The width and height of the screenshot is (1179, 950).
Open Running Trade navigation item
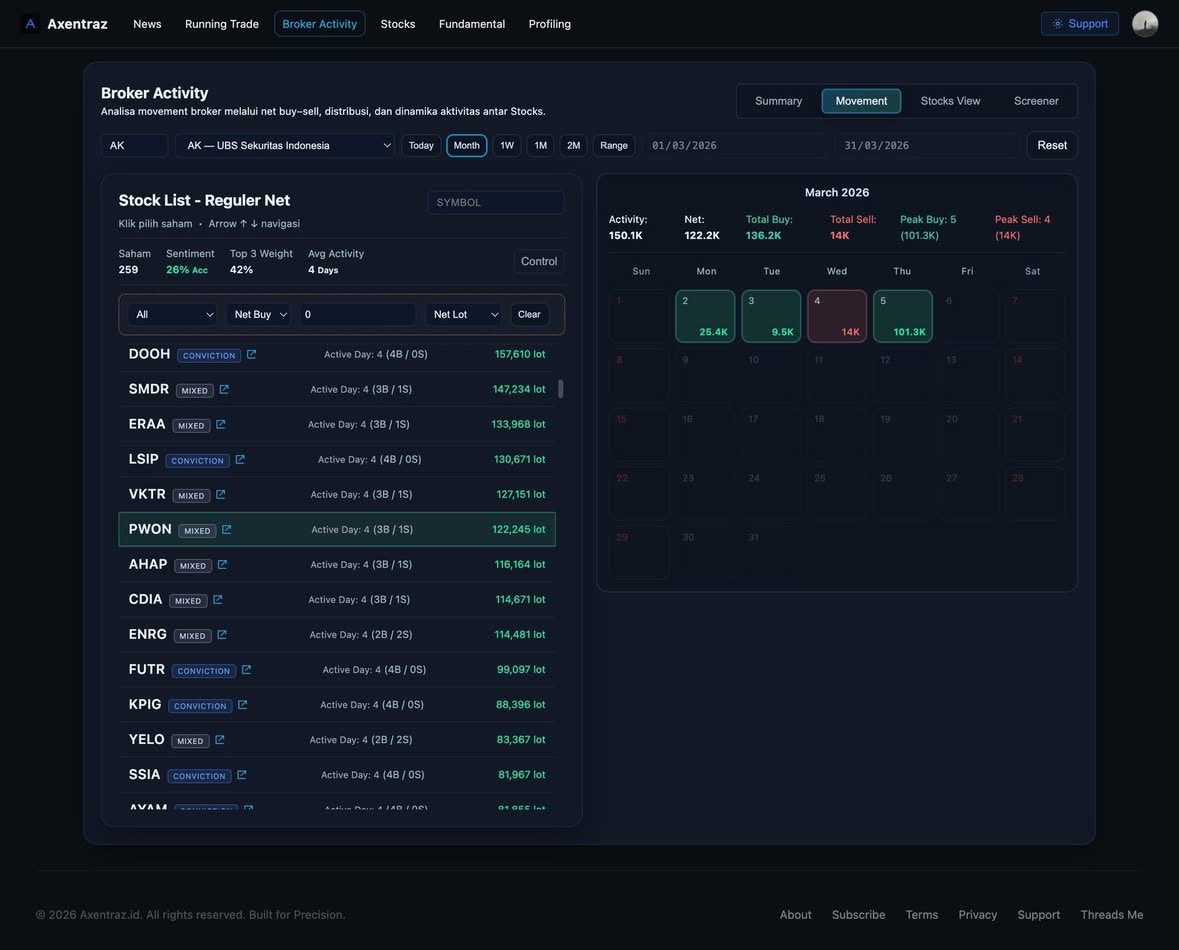pyautogui.click(x=222, y=24)
